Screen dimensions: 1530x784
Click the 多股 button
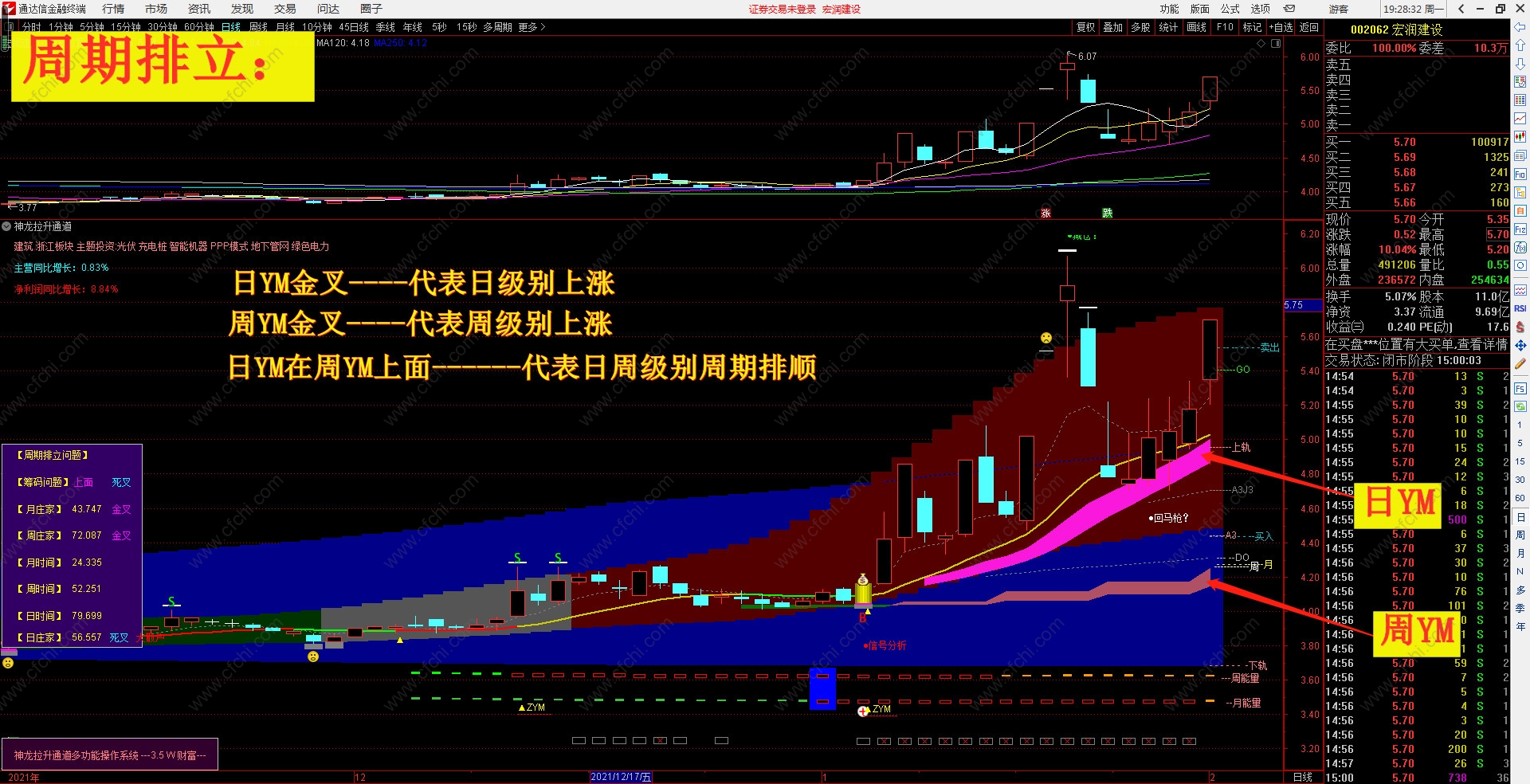coord(1141,27)
